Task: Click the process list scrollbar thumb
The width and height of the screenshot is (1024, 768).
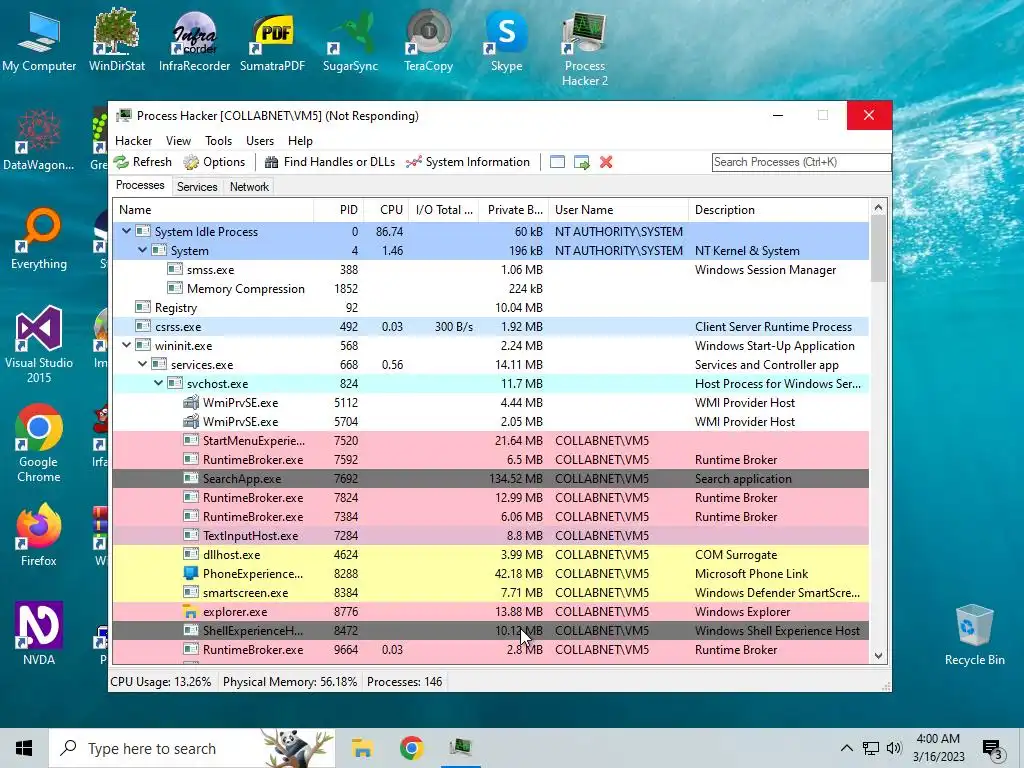Action: (x=878, y=250)
